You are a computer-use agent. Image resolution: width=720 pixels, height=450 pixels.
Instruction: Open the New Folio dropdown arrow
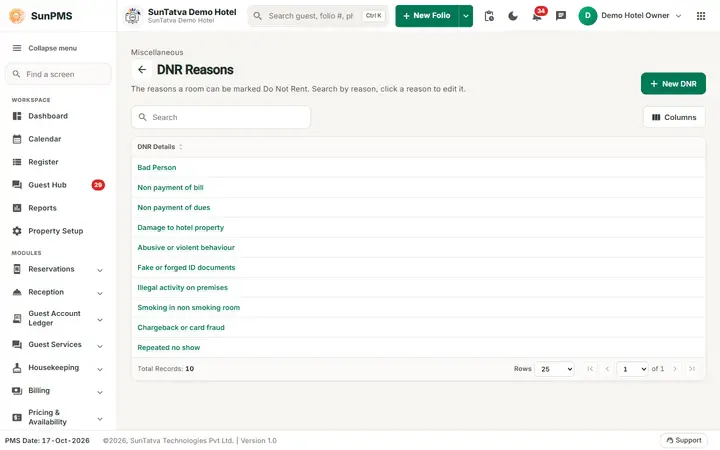pyautogui.click(x=466, y=16)
